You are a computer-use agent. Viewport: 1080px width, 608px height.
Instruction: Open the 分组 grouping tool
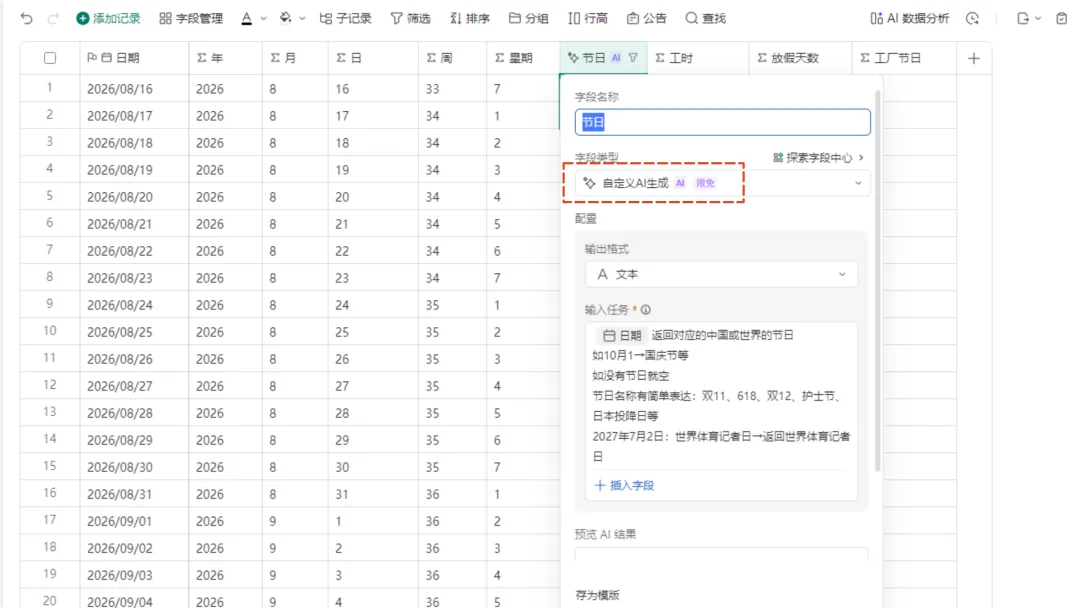tap(528, 19)
